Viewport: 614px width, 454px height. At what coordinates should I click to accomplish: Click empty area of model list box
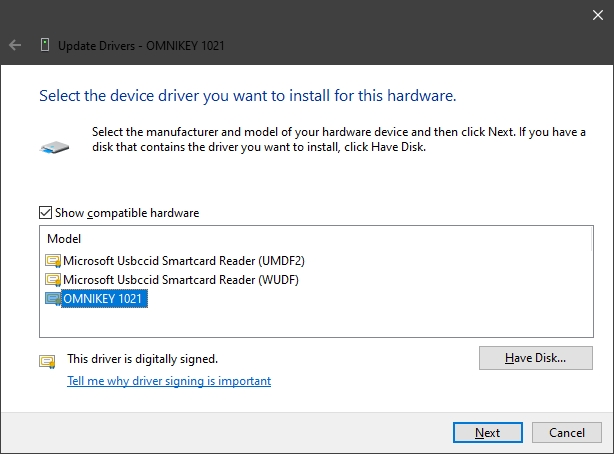coord(352,321)
